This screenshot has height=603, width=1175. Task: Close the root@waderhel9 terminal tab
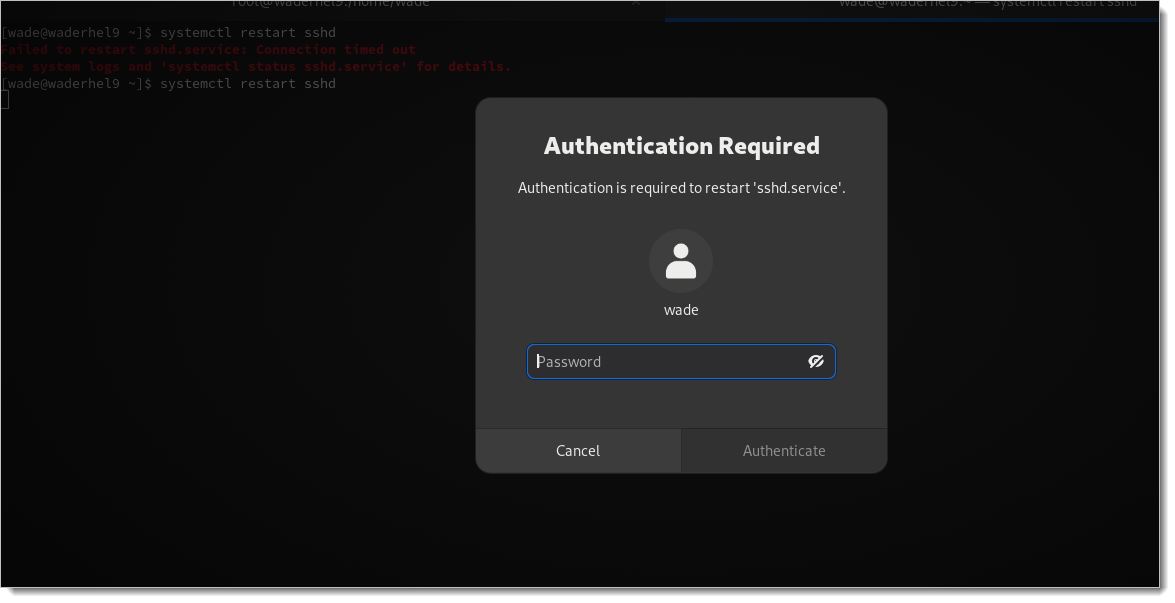point(635,4)
